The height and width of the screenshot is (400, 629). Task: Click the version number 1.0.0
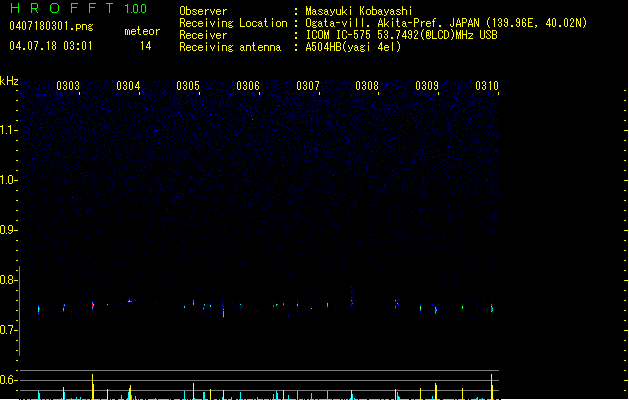pos(135,9)
